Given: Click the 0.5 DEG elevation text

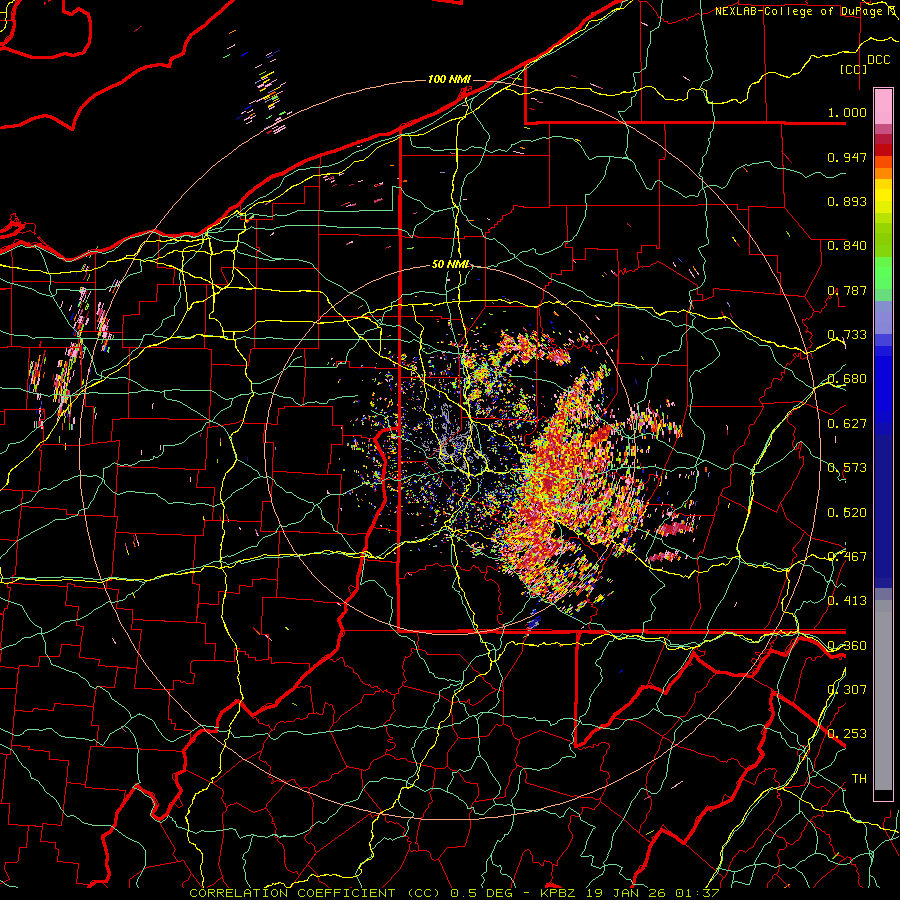Looking at the screenshot, I should (481, 893).
